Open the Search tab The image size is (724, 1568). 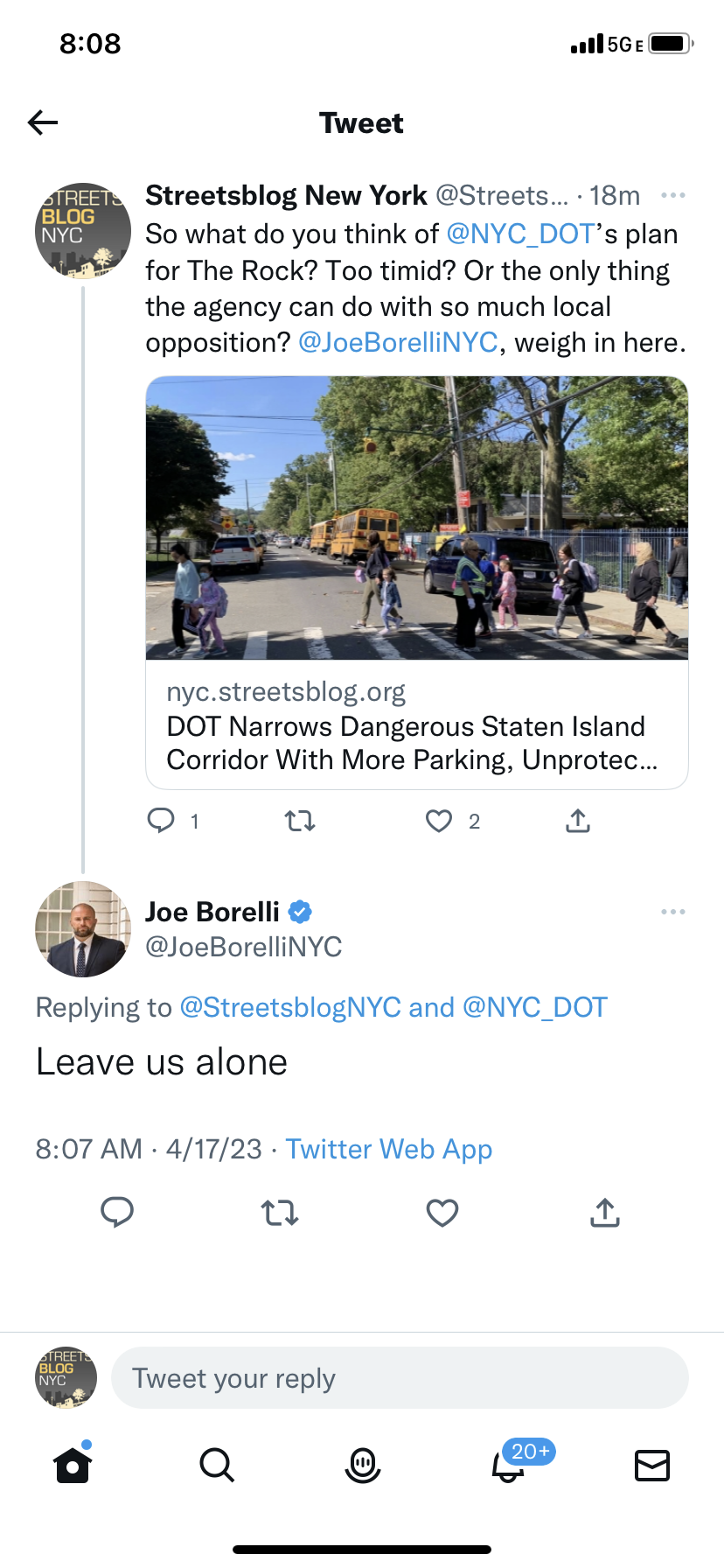coord(217,1465)
